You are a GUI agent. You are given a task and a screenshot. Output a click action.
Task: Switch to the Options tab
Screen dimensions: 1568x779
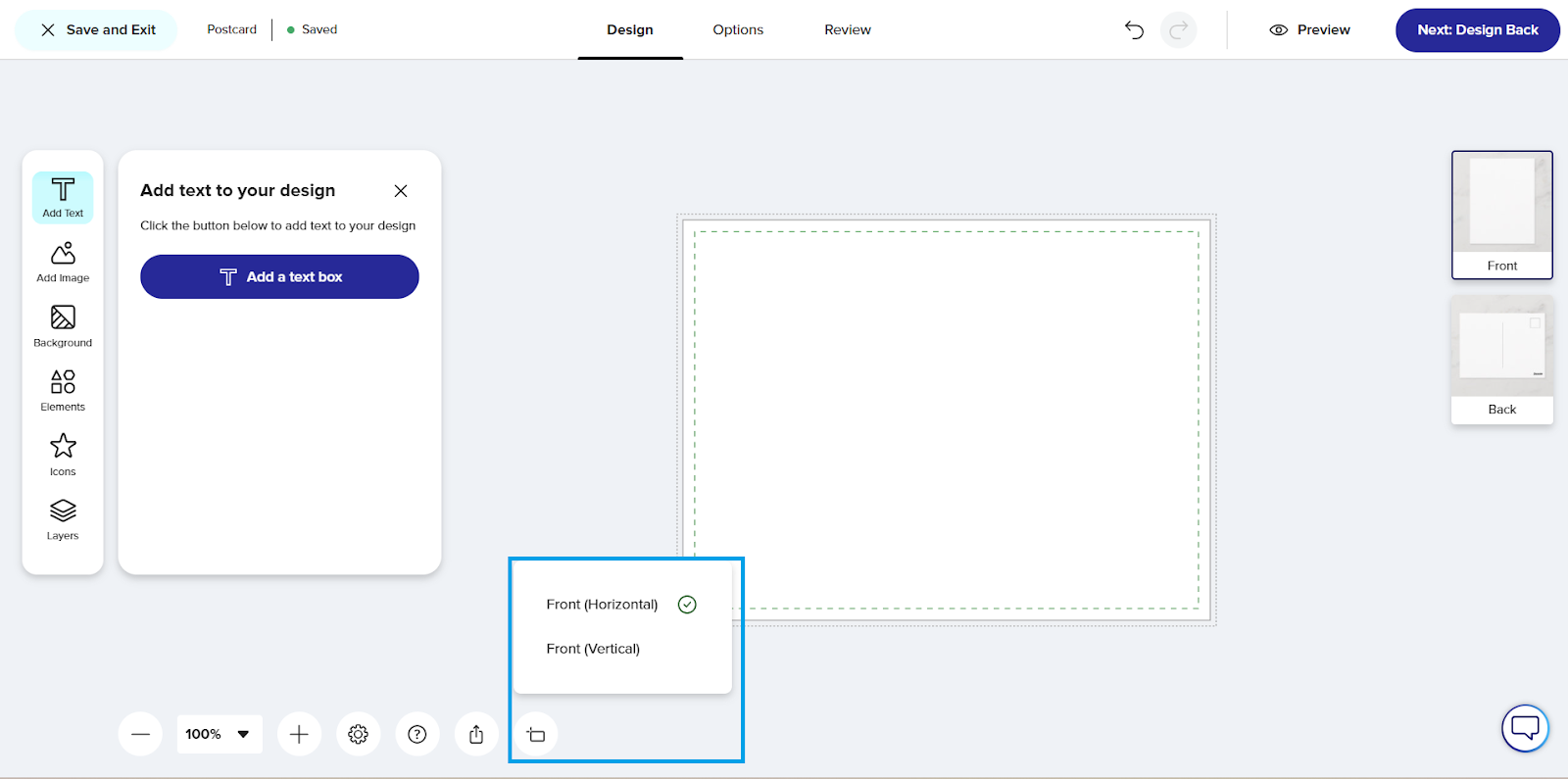(738, 30)
